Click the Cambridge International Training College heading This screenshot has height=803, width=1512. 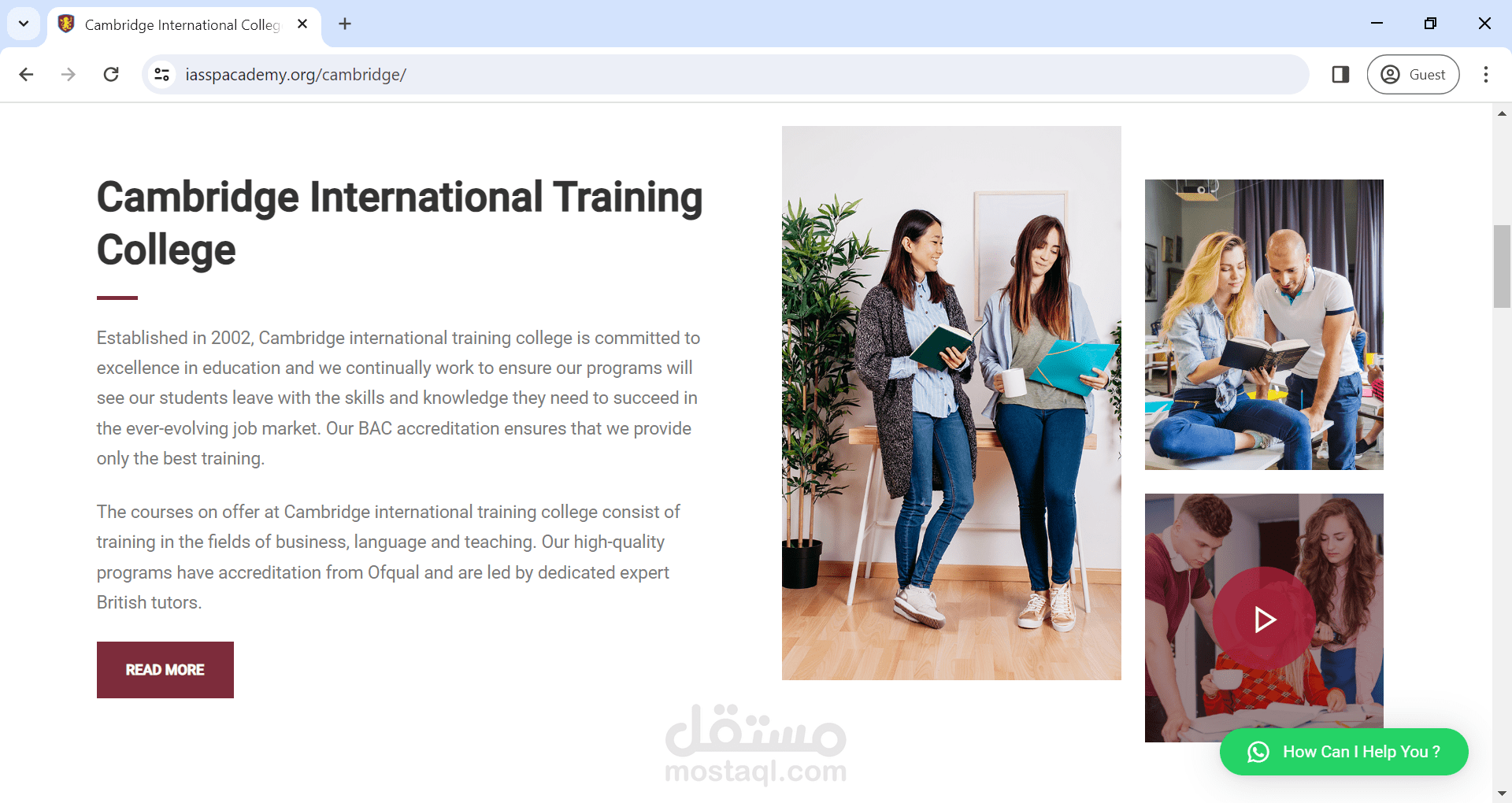click(399, 223)
